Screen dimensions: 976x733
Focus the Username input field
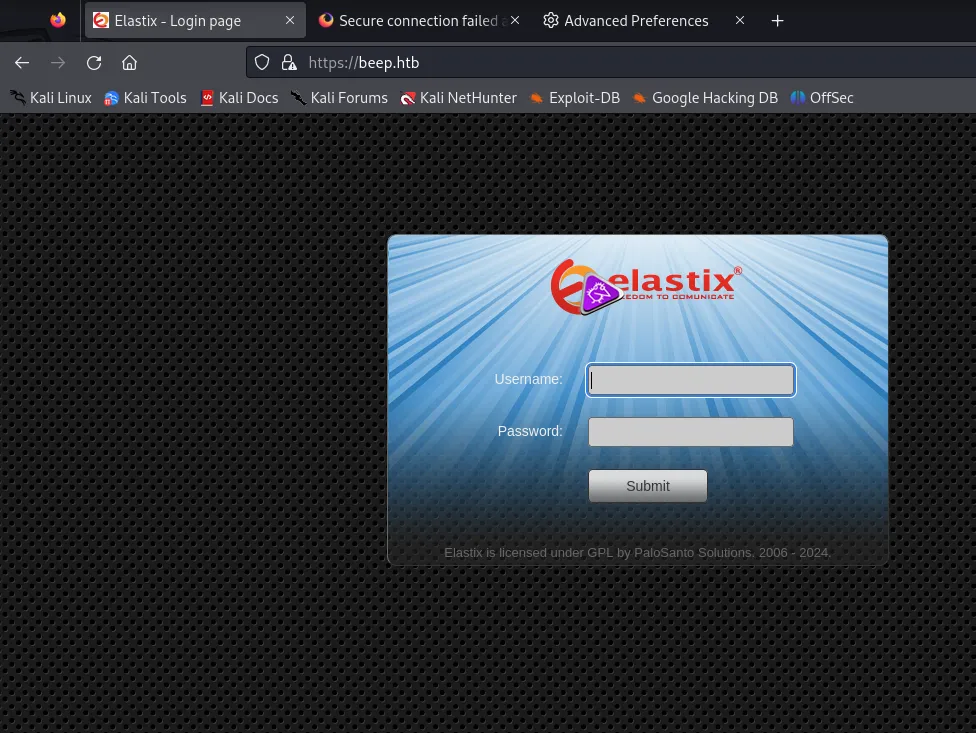click(x=691, y=380)
